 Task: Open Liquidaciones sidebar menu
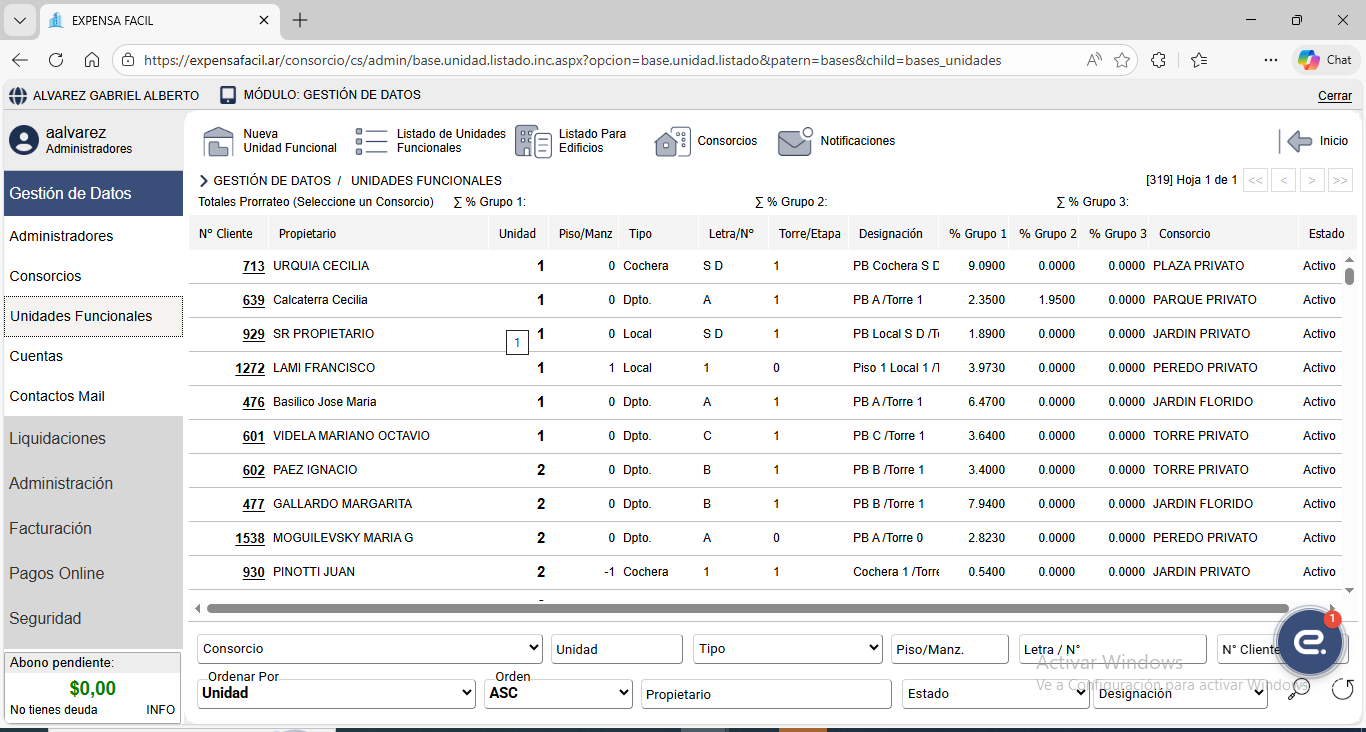[x=57, y=439]
